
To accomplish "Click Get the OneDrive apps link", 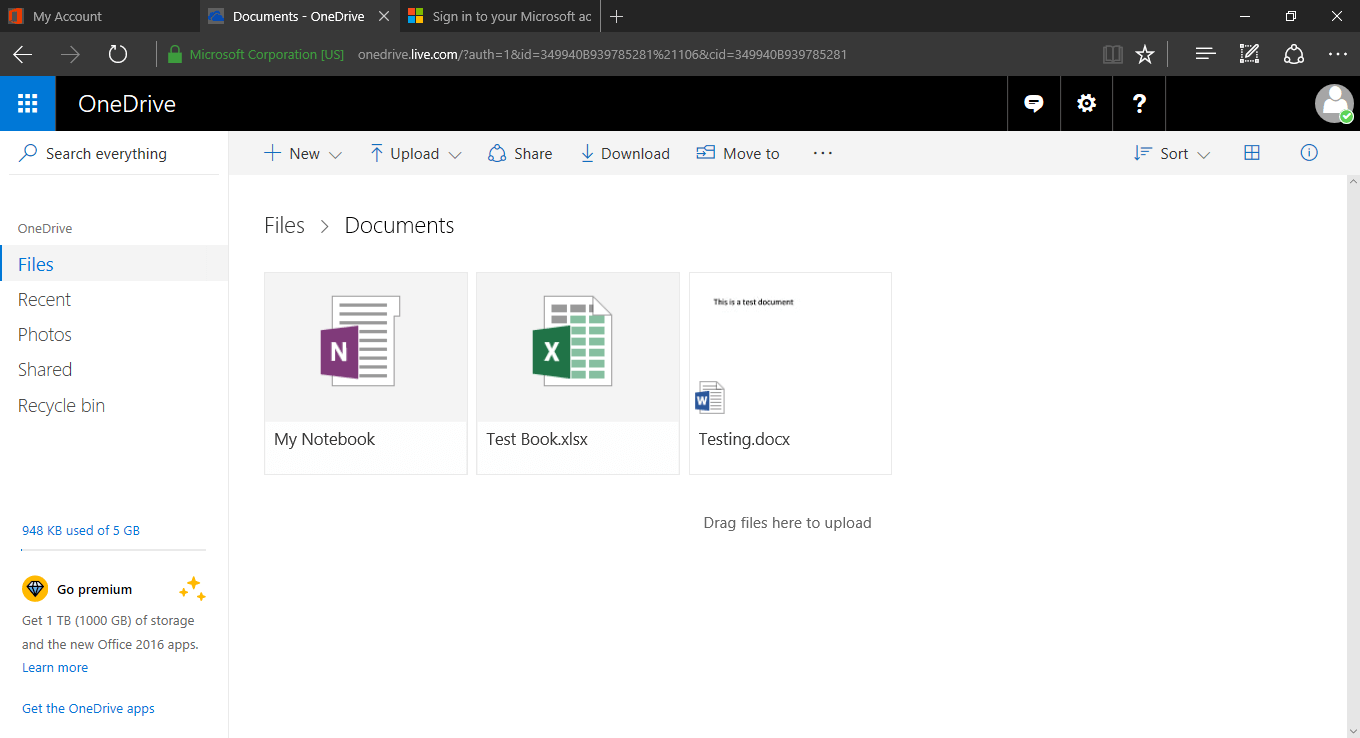I will [x=88, y=708].
